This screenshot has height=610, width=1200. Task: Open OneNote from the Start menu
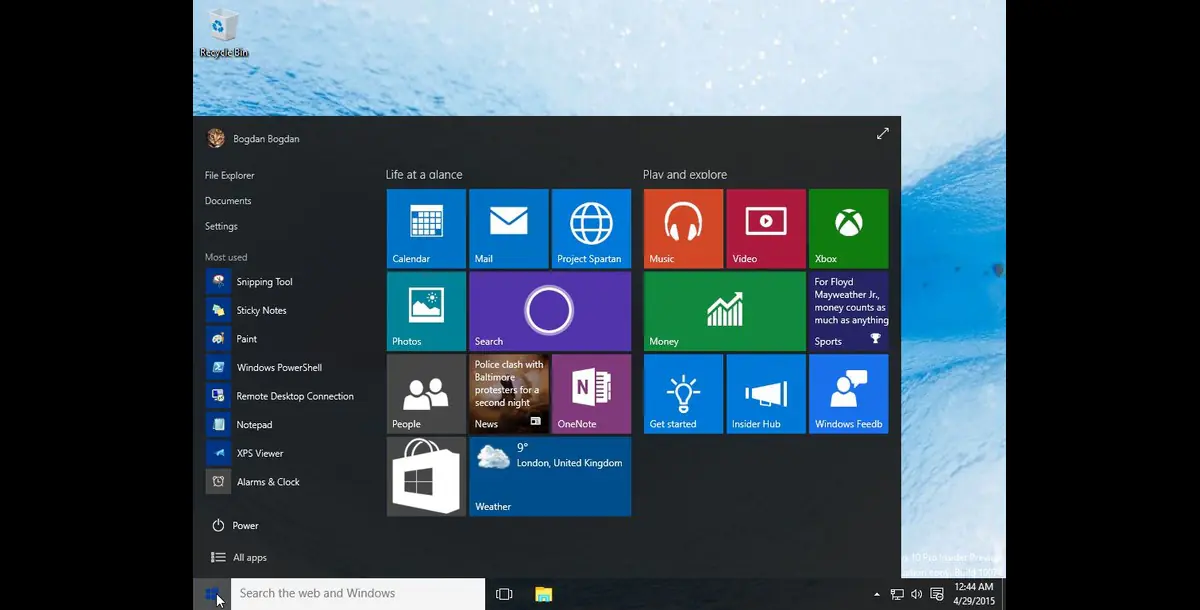coord(590,394)
